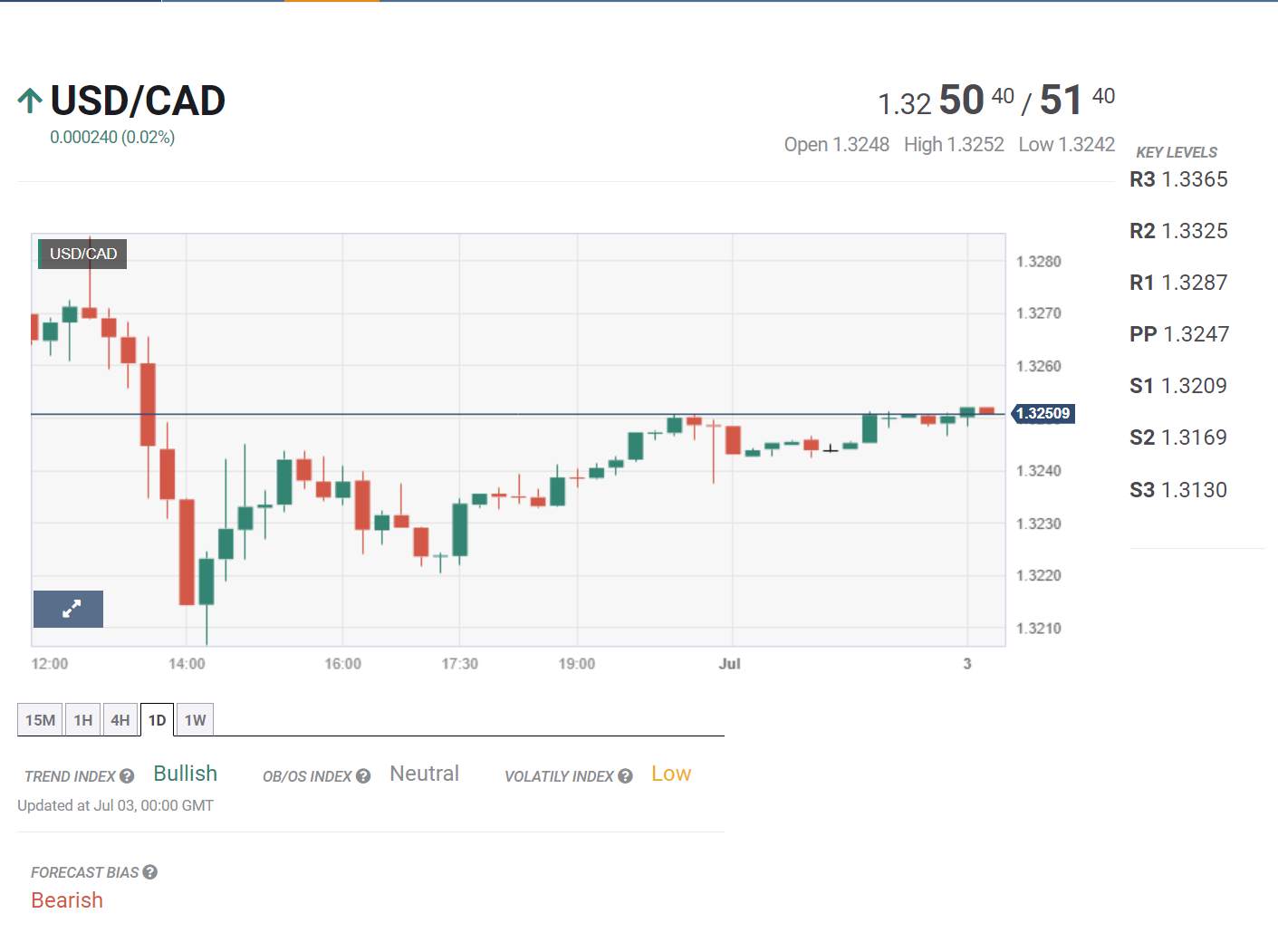Click the 1.3280 price axis label
The image size is (1278, 952).
1039,262
